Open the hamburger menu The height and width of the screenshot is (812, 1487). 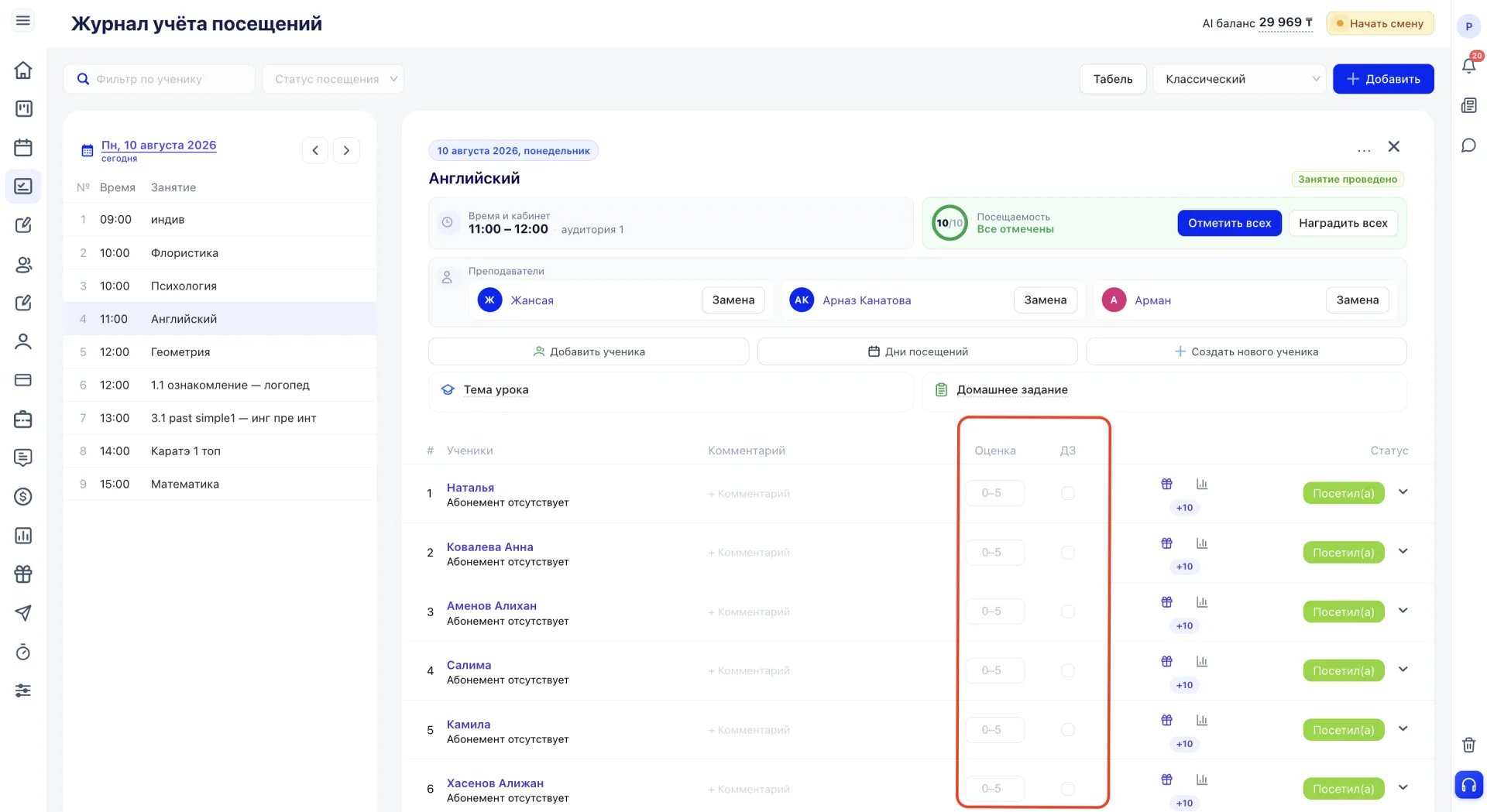point(23,21)
